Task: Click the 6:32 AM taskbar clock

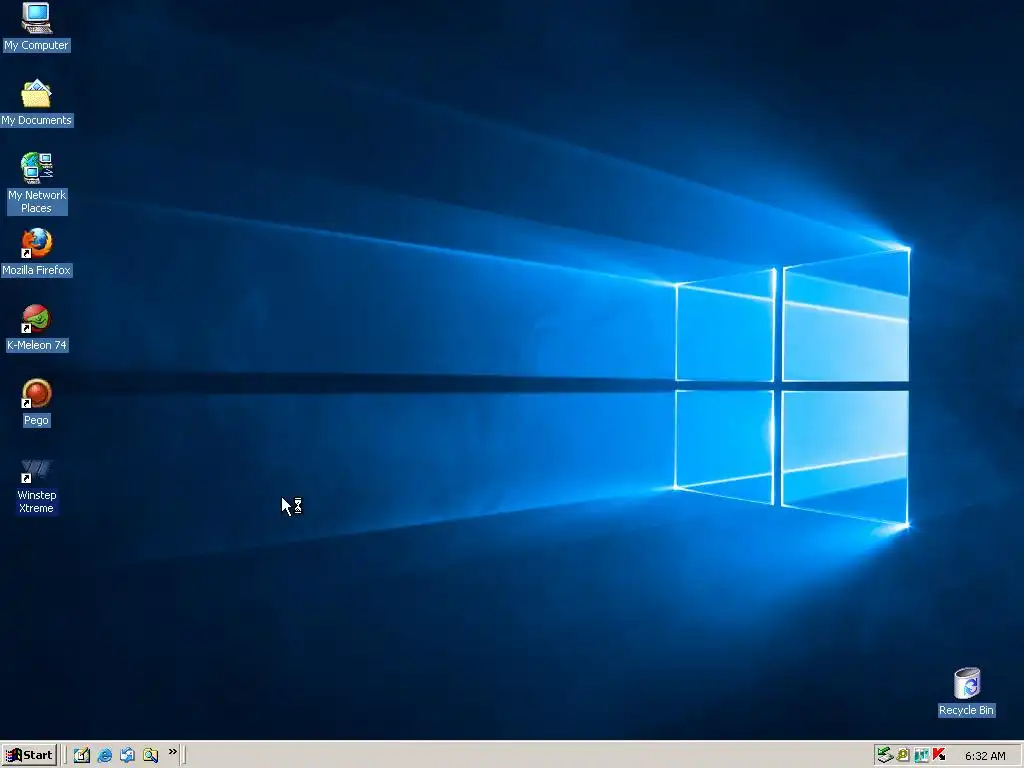Action: pos(985,756)
